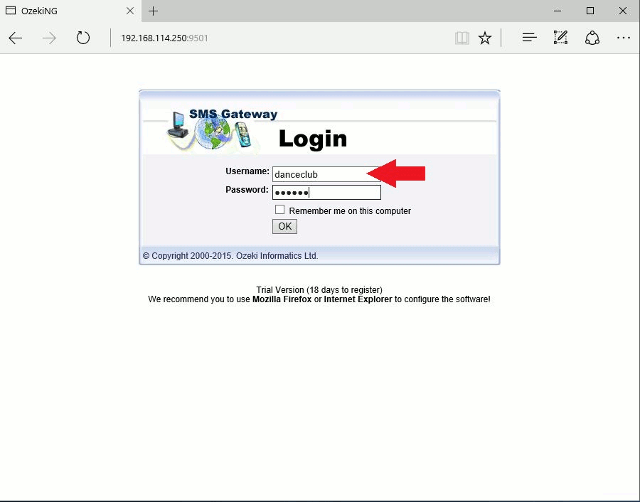Open a new tab with plus
Image resolution: width=640 pixels, height=502 pixels.
pos(153,11)
